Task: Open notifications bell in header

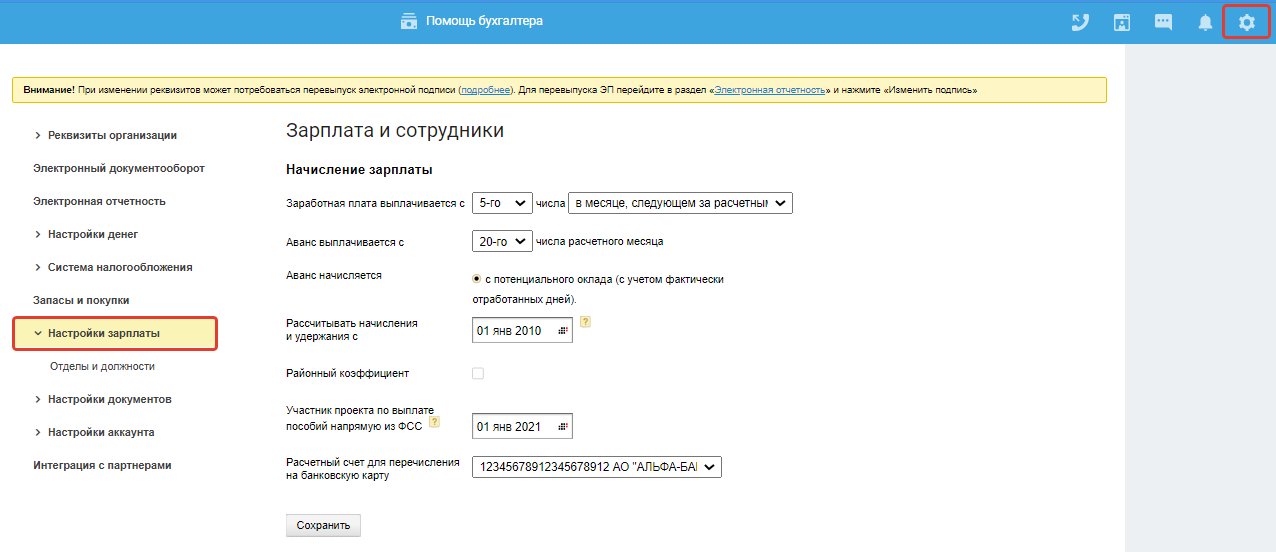Action: (x=1205, y=22)
